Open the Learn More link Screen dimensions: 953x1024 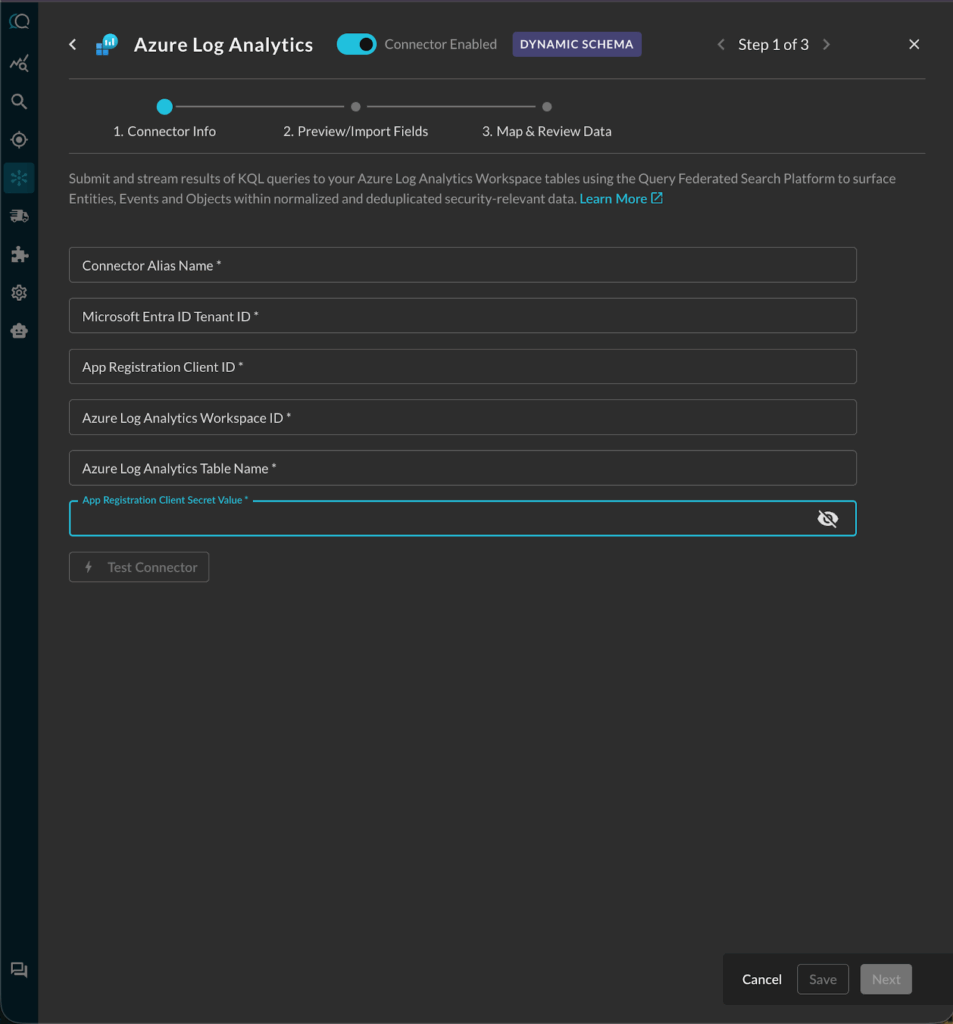(x=621, y=199)
